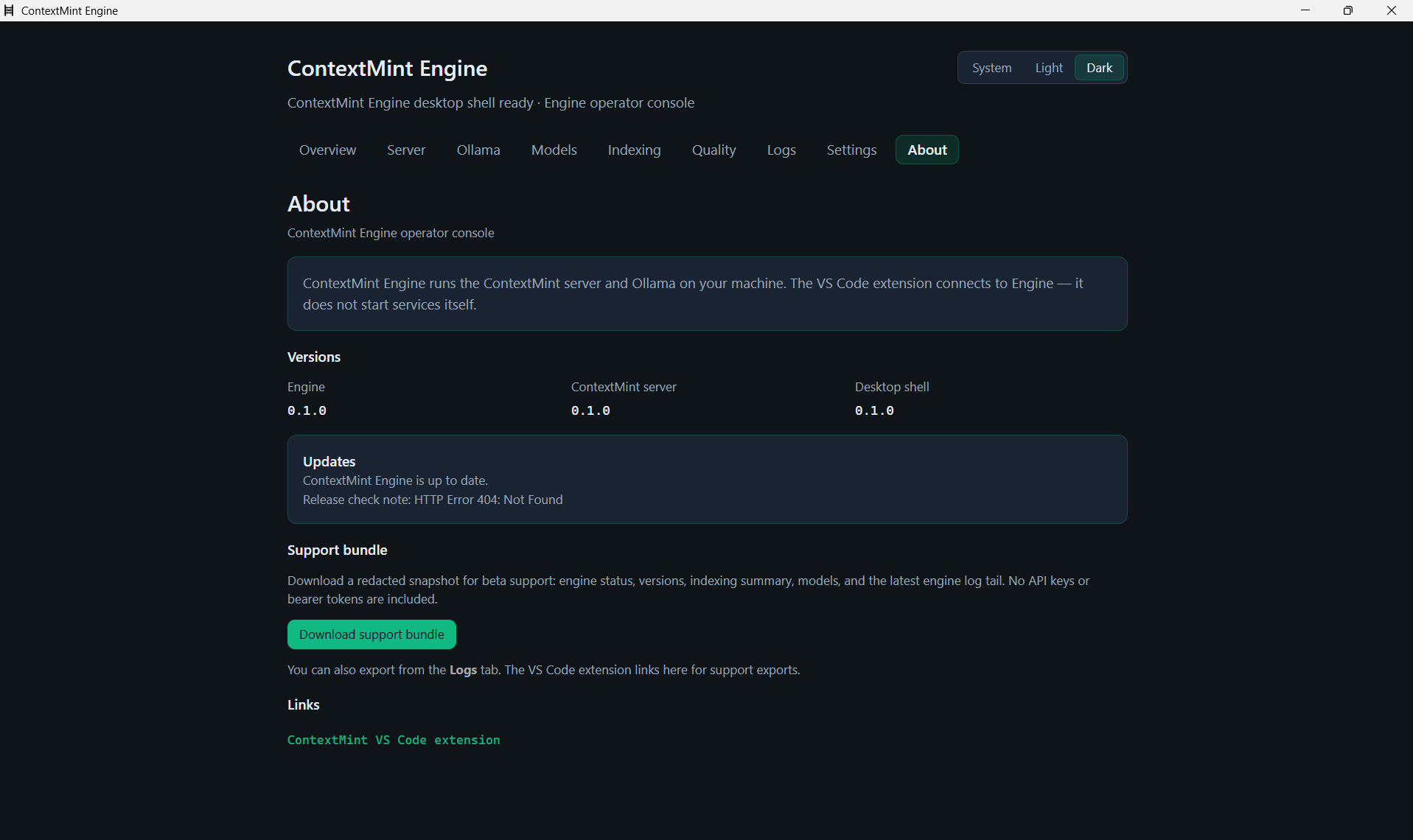The image size is (1413, 840).
Task: Click 'ContextMint Engine is up to date.' text
Action: (395, 480)
